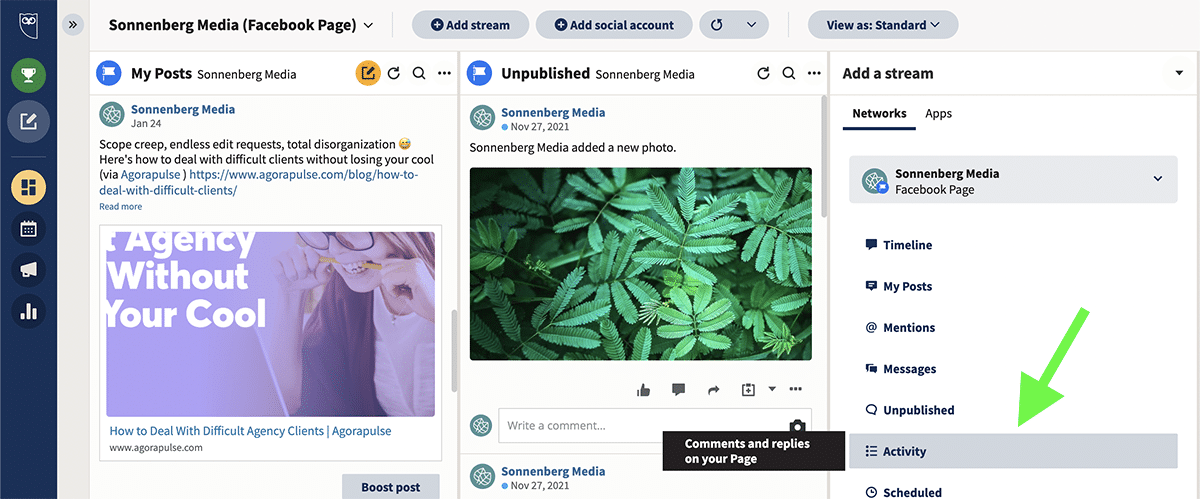This screenshot has width=1200, height=499.
Task: Open the Planner calendar icon in sidebar
Action: (28, 229)
